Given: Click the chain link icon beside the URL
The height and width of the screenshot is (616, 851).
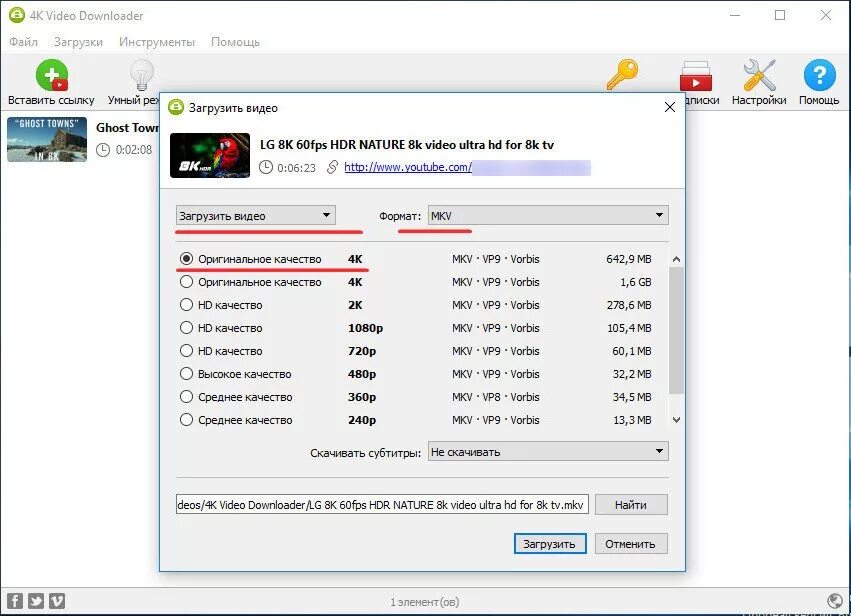Looking at the screenshot, I should (332, 167).
